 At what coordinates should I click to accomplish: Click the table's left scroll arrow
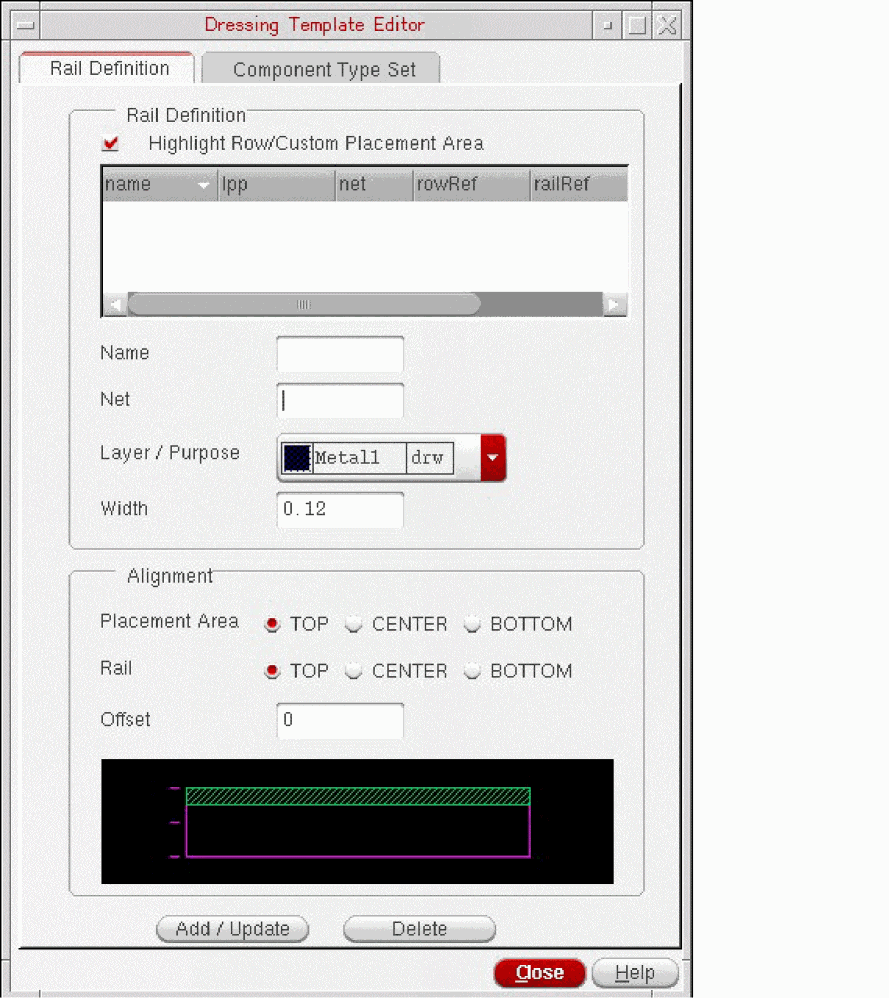click(x=115, y=304)
